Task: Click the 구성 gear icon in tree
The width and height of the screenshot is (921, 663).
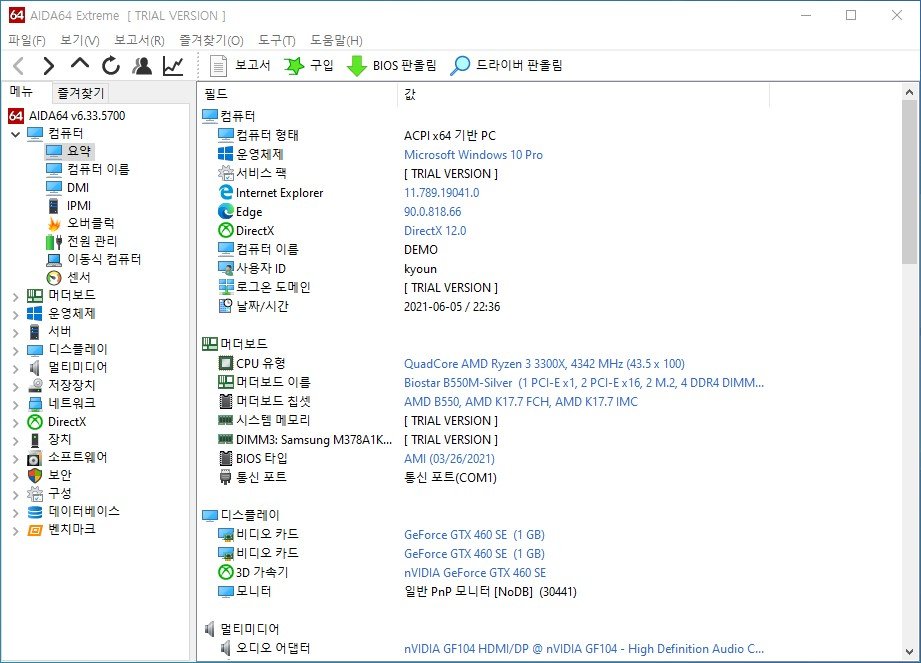Action: tap(35, 493)
